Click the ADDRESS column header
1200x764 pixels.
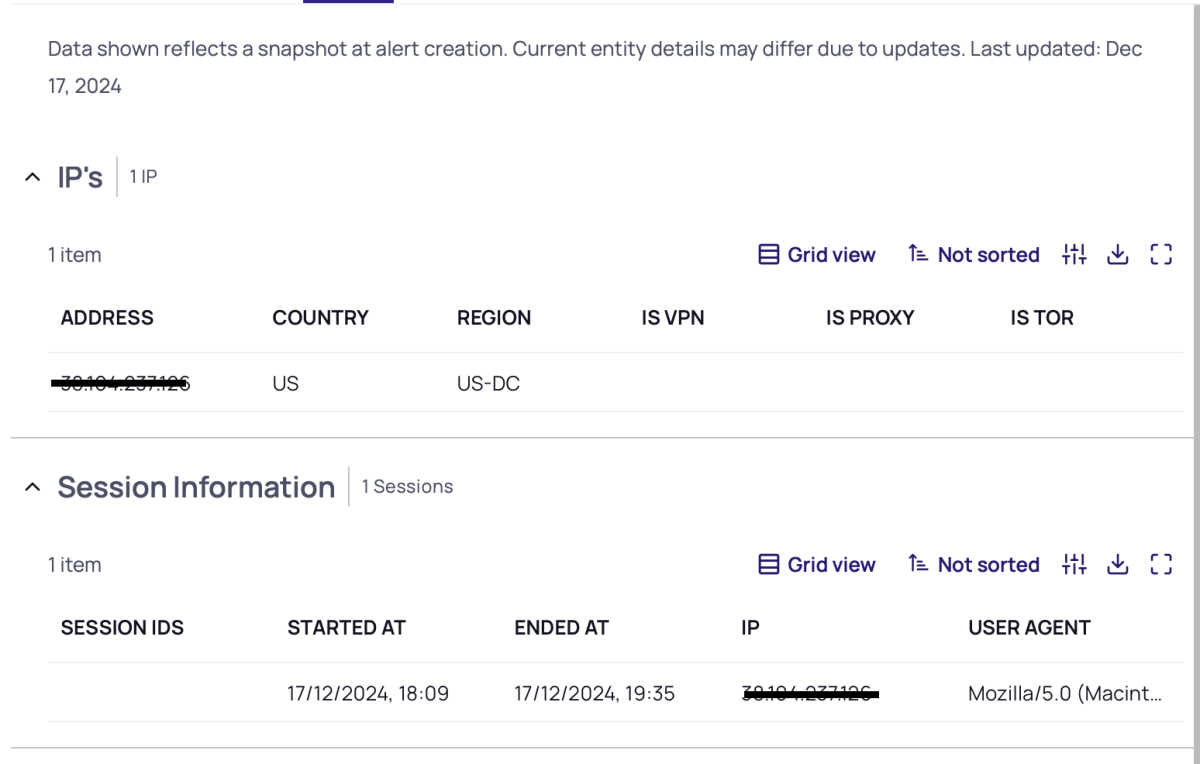(x=107, y=318)
